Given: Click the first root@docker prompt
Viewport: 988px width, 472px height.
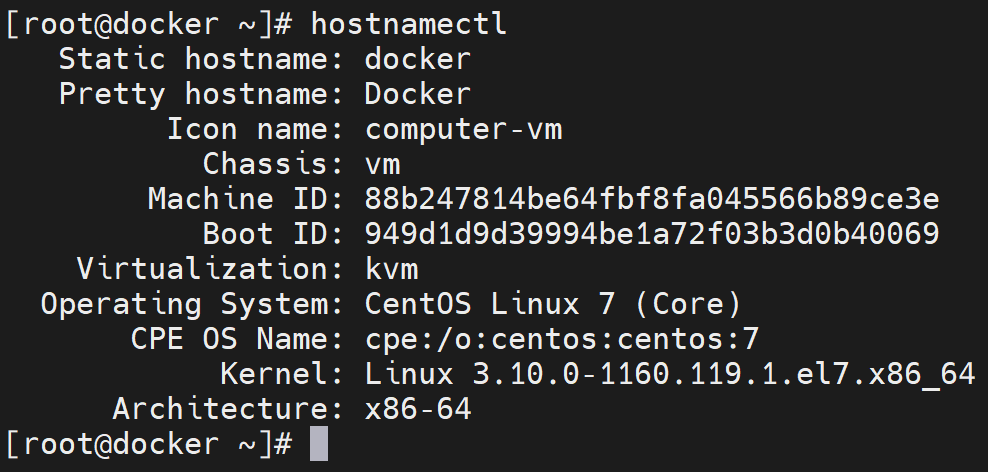Looking at the screenshot, I should pos(148,24).
